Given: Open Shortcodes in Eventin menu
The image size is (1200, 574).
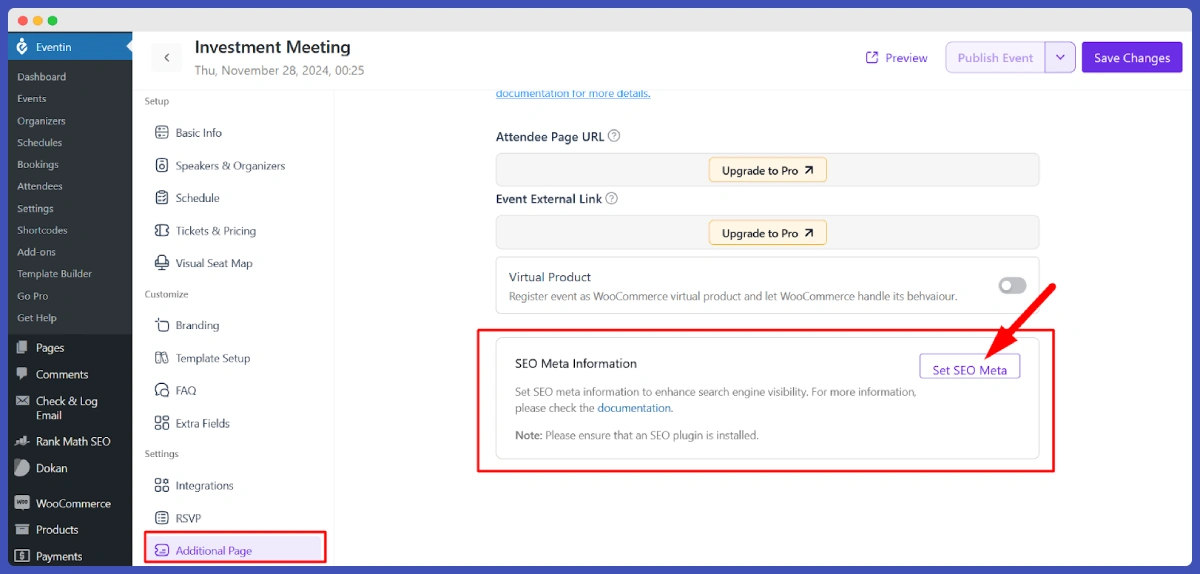Looking at the screenshot, I should click(41, 230).
